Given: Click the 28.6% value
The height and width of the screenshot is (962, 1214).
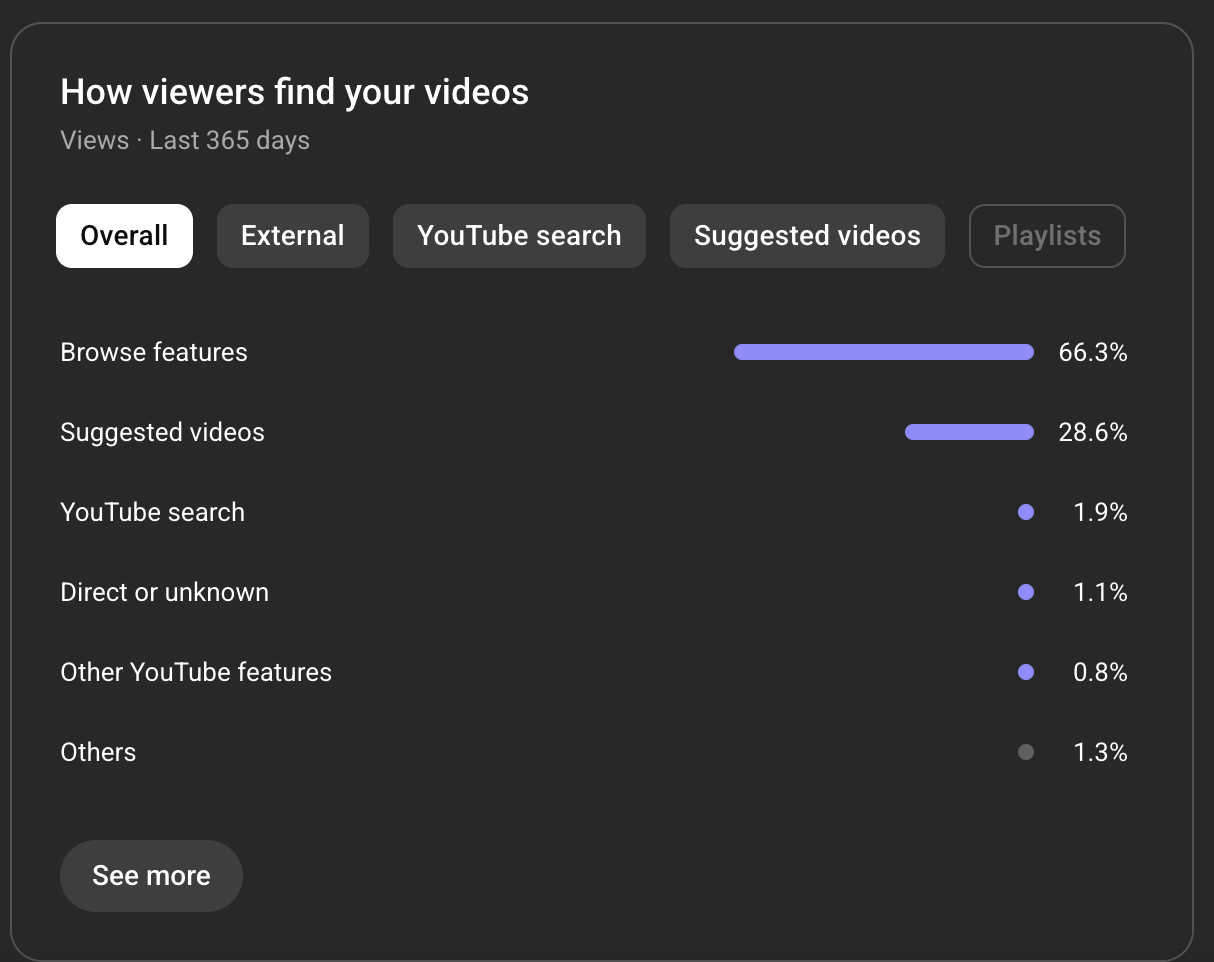Looking at the screenshot, I should [1093, 432].
